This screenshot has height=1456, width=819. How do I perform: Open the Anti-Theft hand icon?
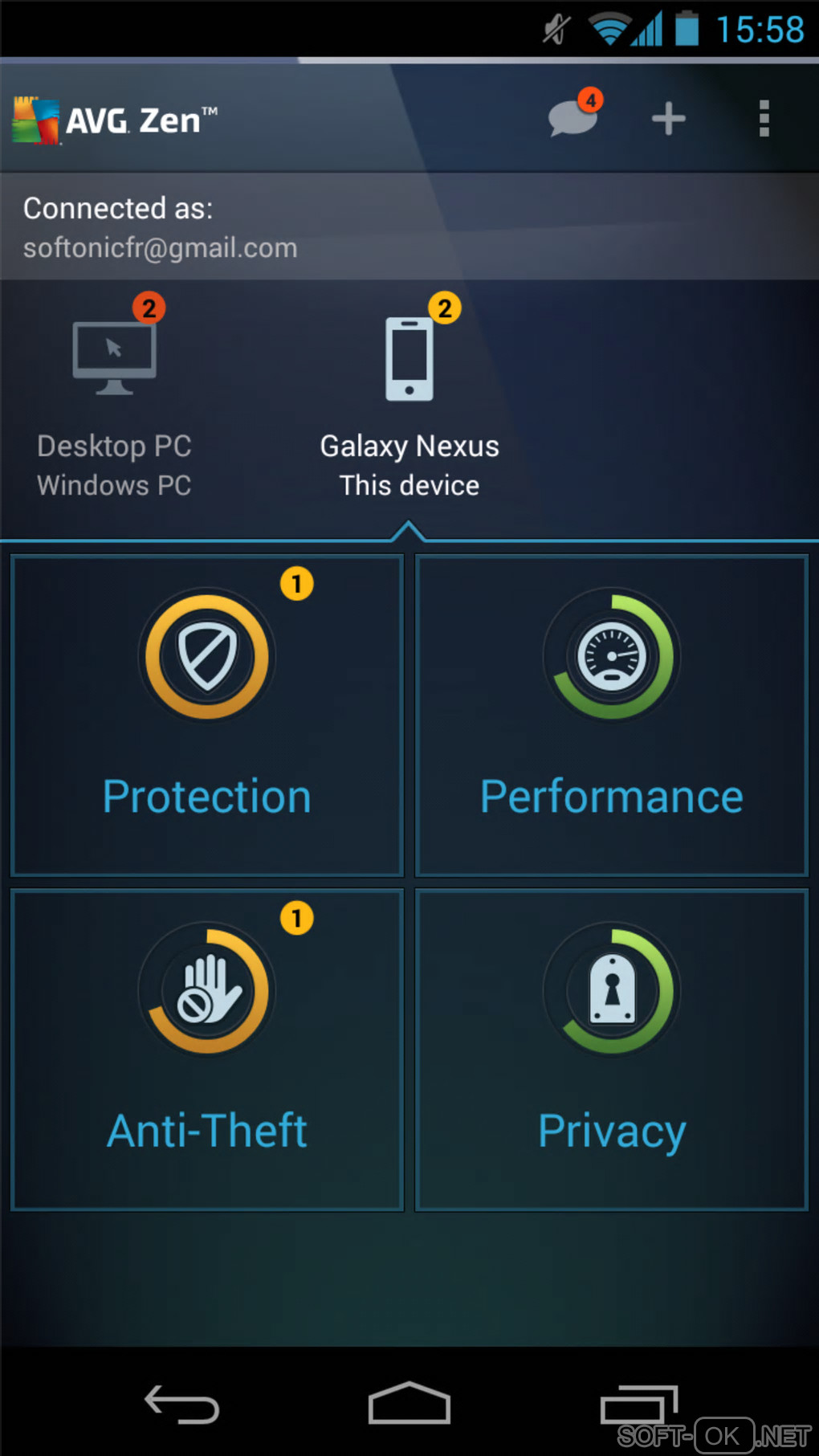(207, 990)
